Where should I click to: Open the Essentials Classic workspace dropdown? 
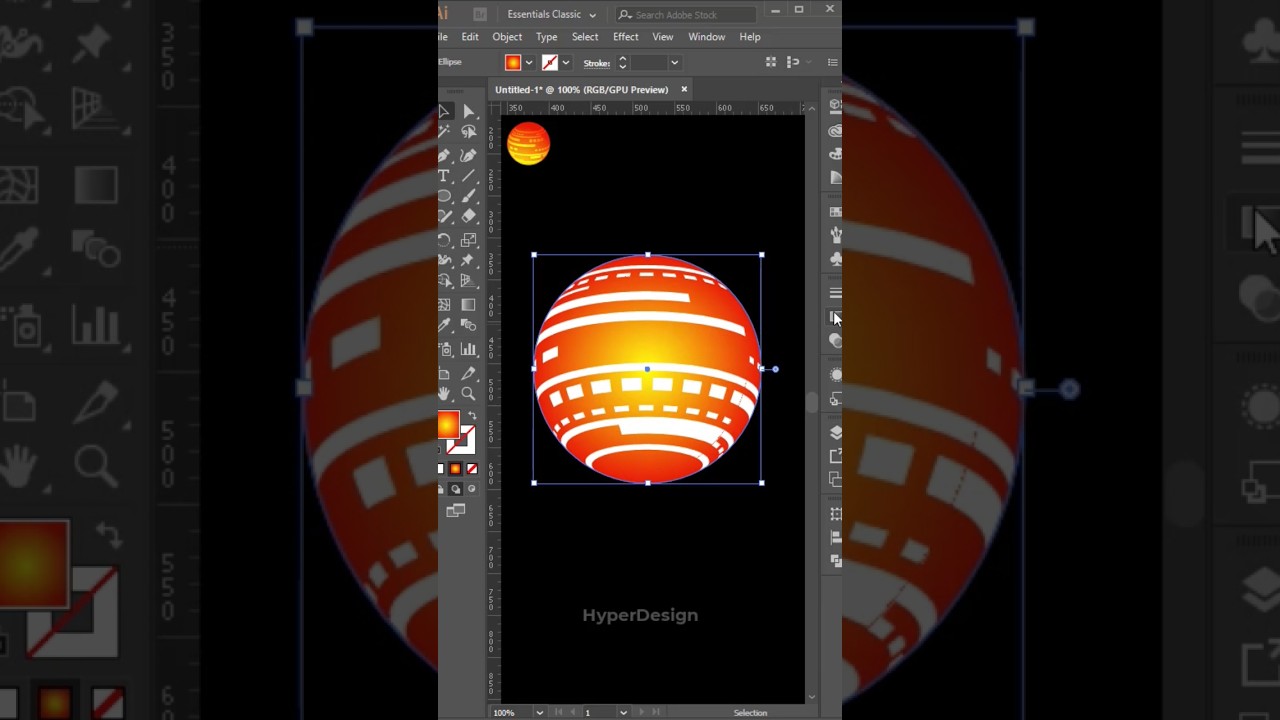[551, 15]
